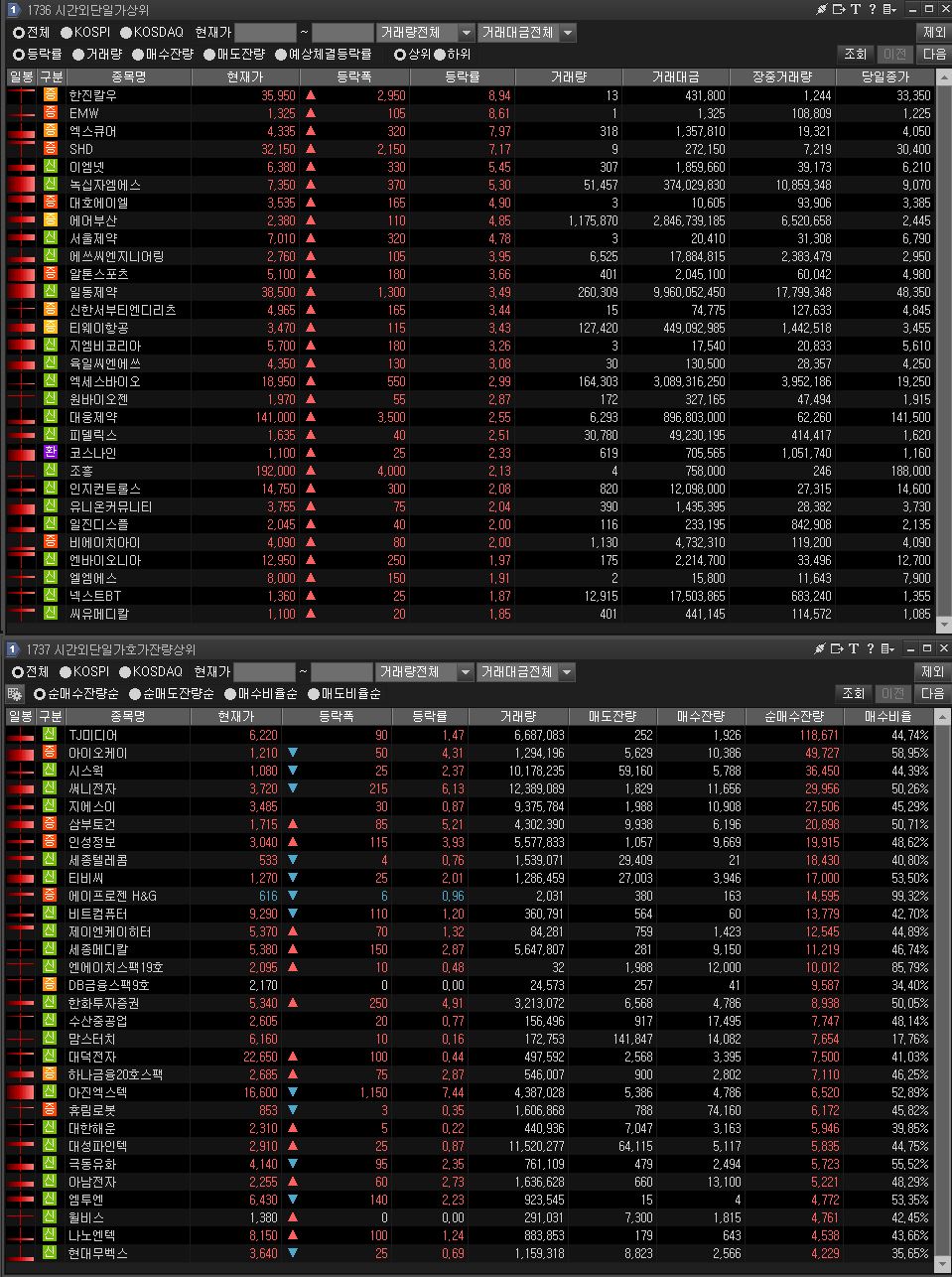Image resolution: width=952 pixels, height=1277 pixels.
Task: Click the scroll-down arrow in window 1736 list
Action: coord(943,625)
